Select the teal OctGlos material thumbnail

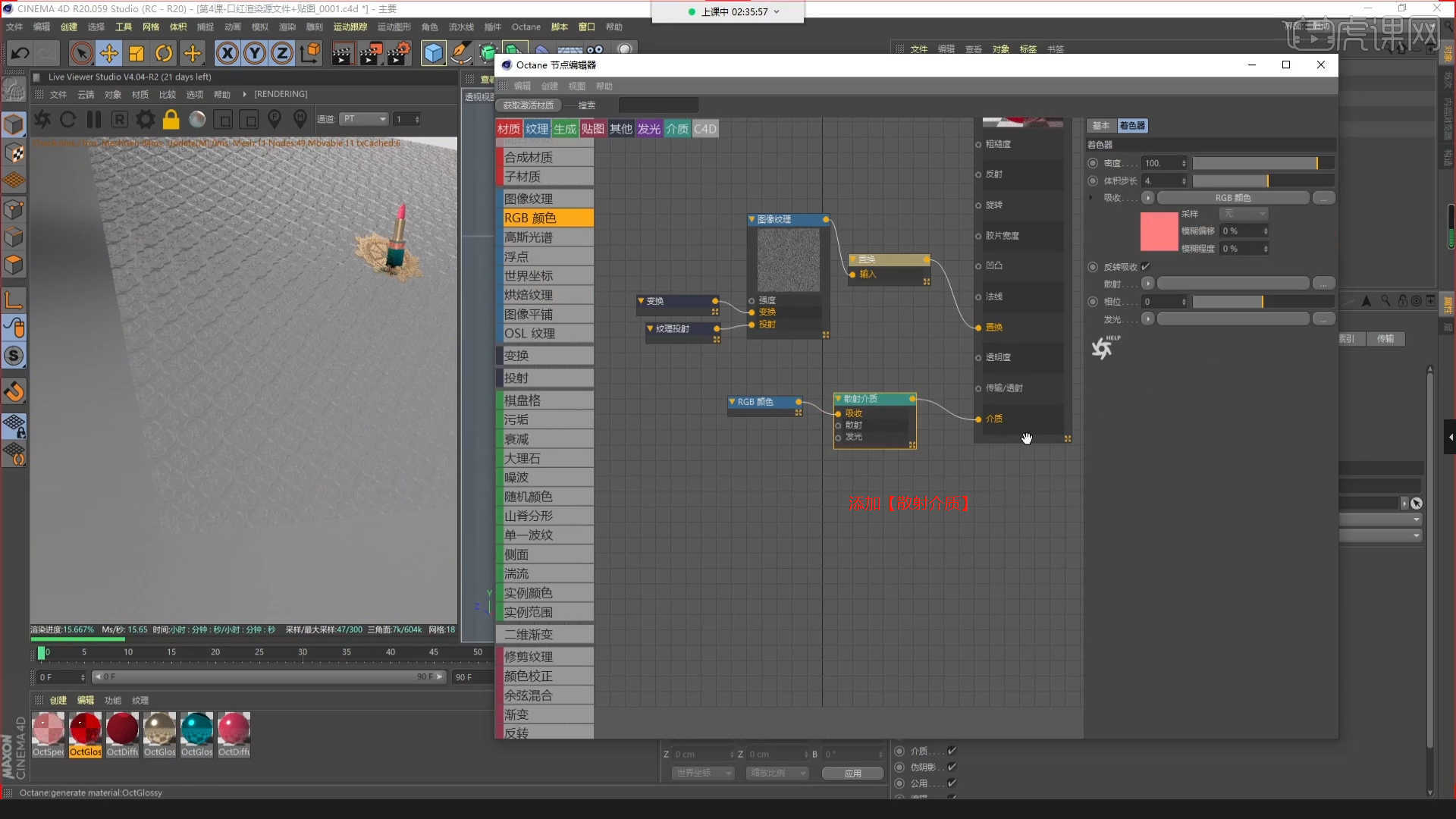[197, 734]
